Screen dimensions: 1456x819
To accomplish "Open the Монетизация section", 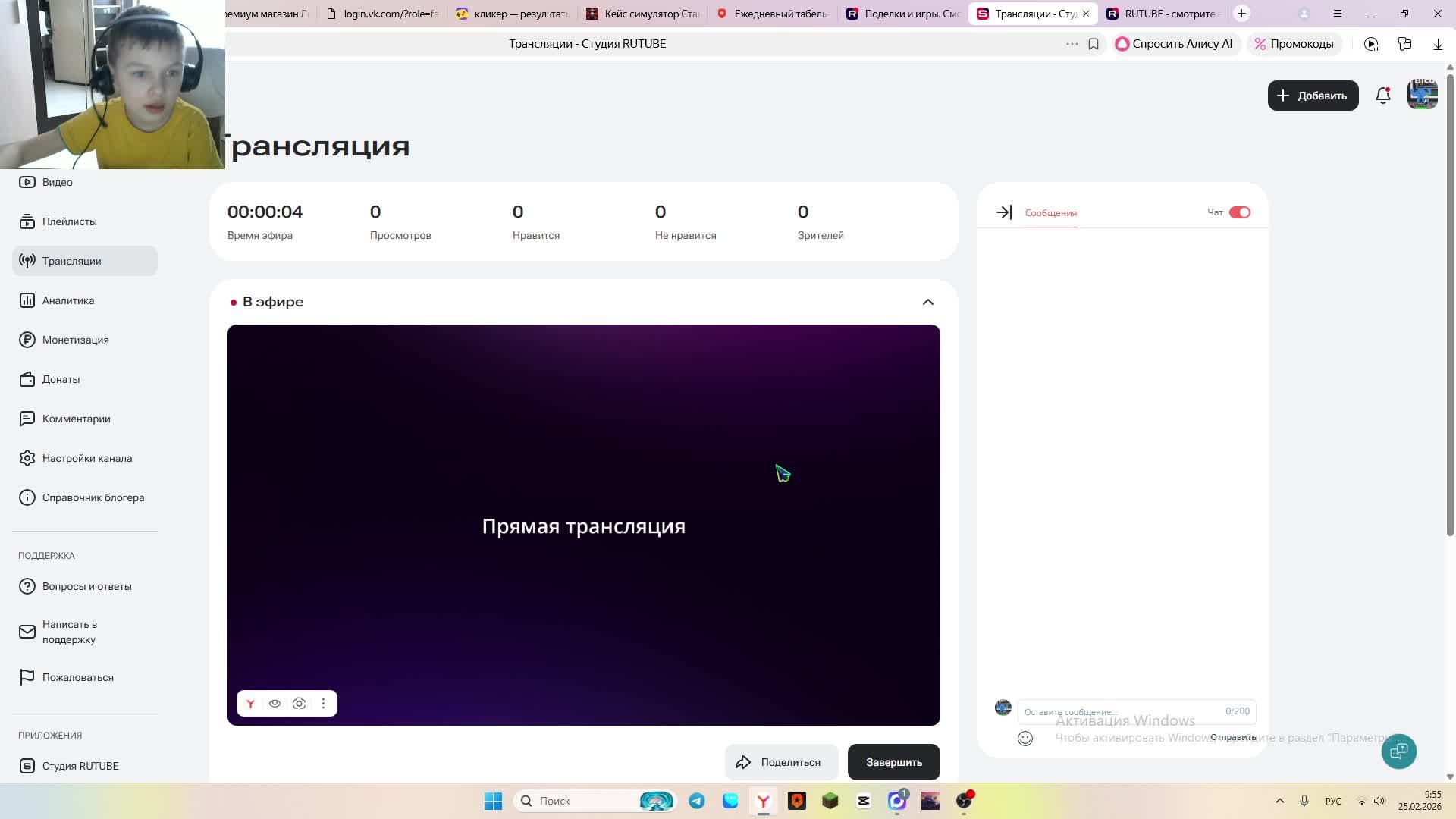I will tap(76, 340).
